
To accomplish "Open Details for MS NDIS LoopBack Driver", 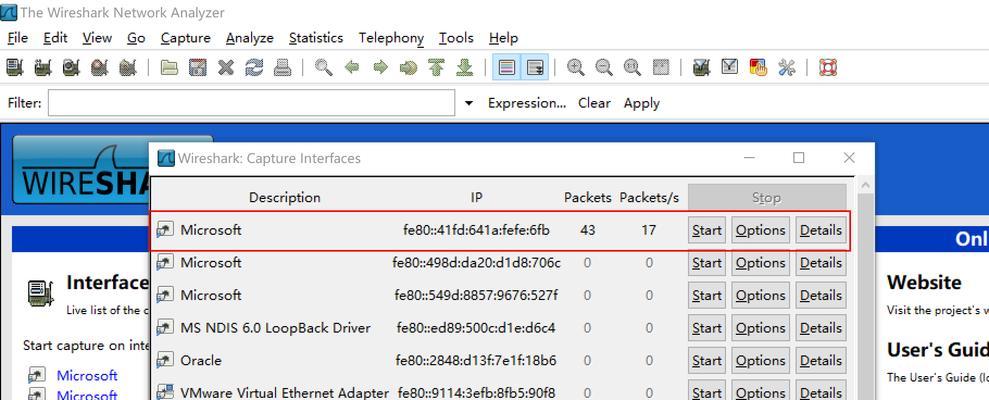I will pos(821,328).
